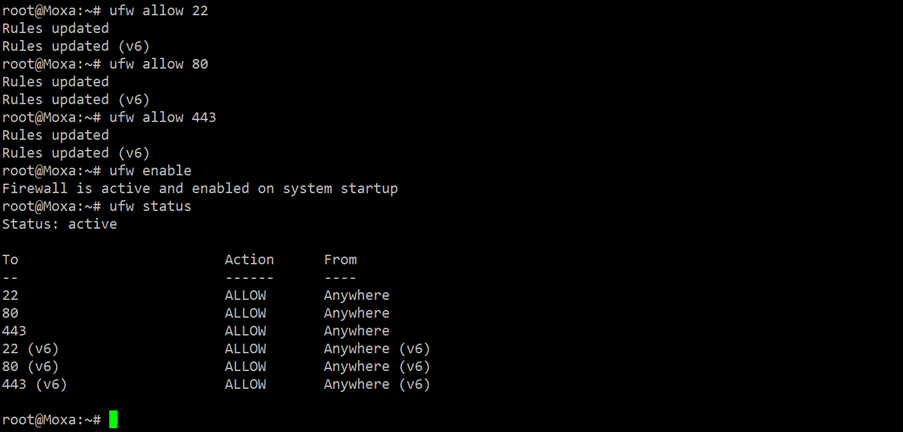Click the green terminal cursor block
The width and height of the screenshot is (903, 432).
pyautogui.click(x=113, y=419)
